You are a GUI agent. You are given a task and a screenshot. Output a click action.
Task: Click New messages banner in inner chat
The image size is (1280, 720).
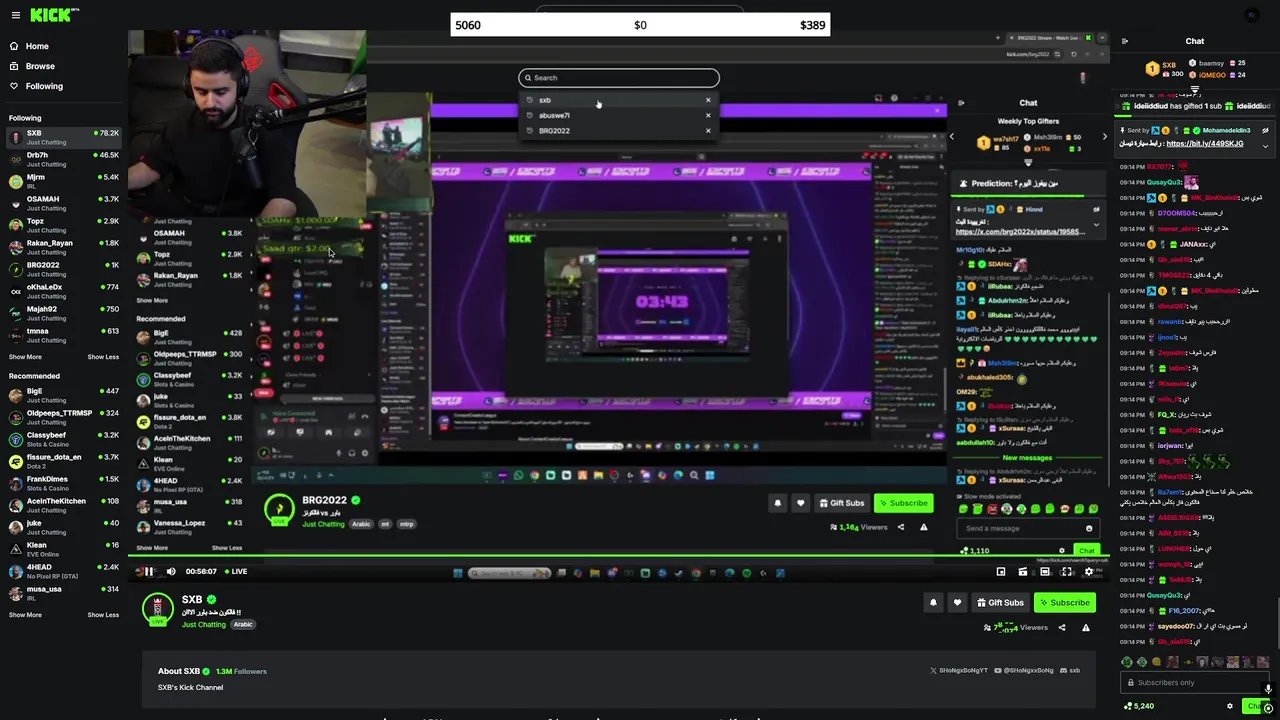[1027, 458]
